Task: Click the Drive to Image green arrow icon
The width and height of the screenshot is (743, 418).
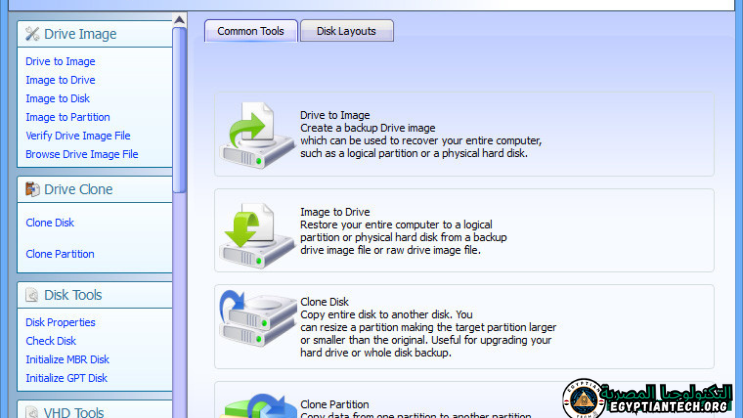Action: tap(256, 135)
